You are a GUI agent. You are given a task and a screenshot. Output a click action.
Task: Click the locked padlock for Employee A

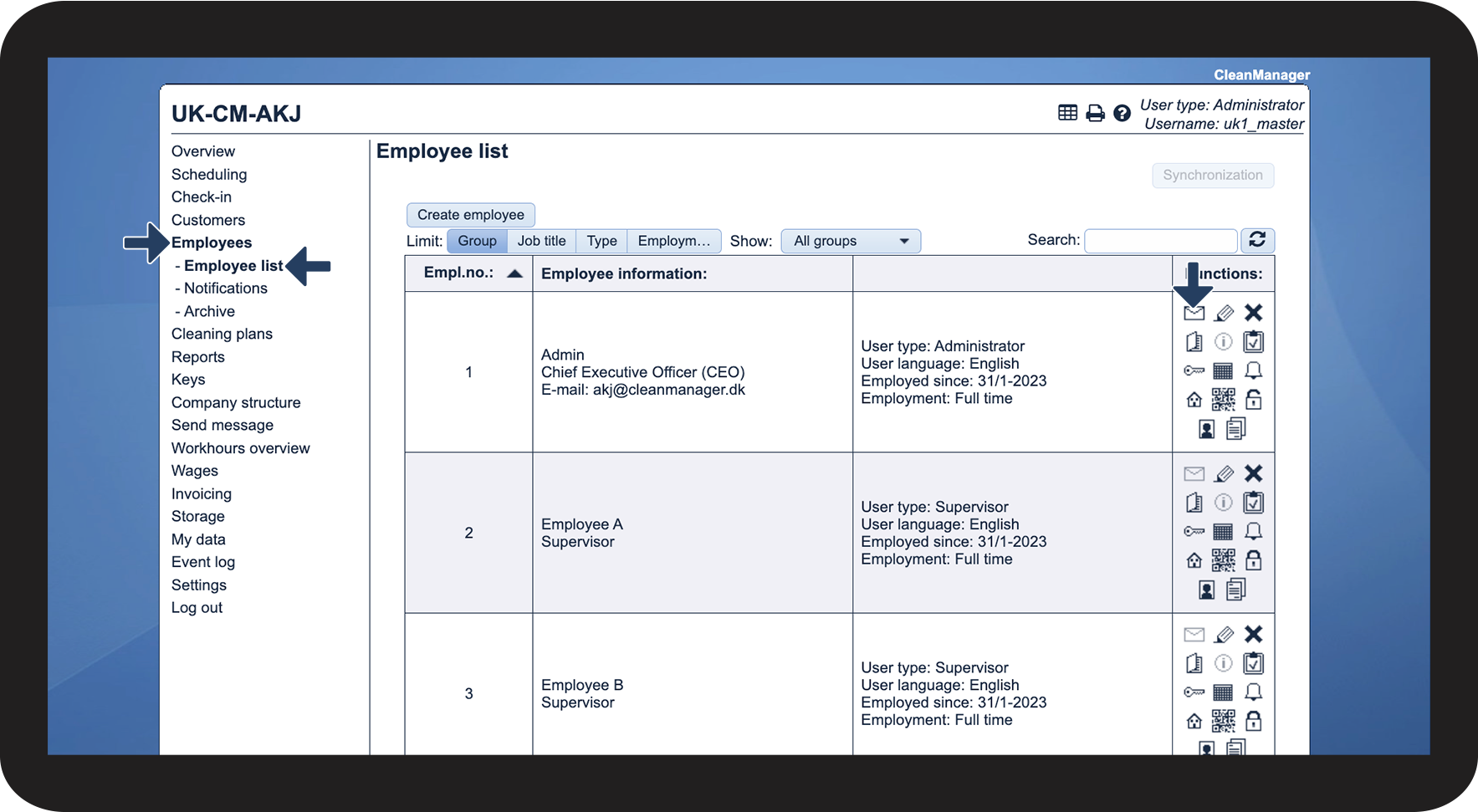[1253, 559]
